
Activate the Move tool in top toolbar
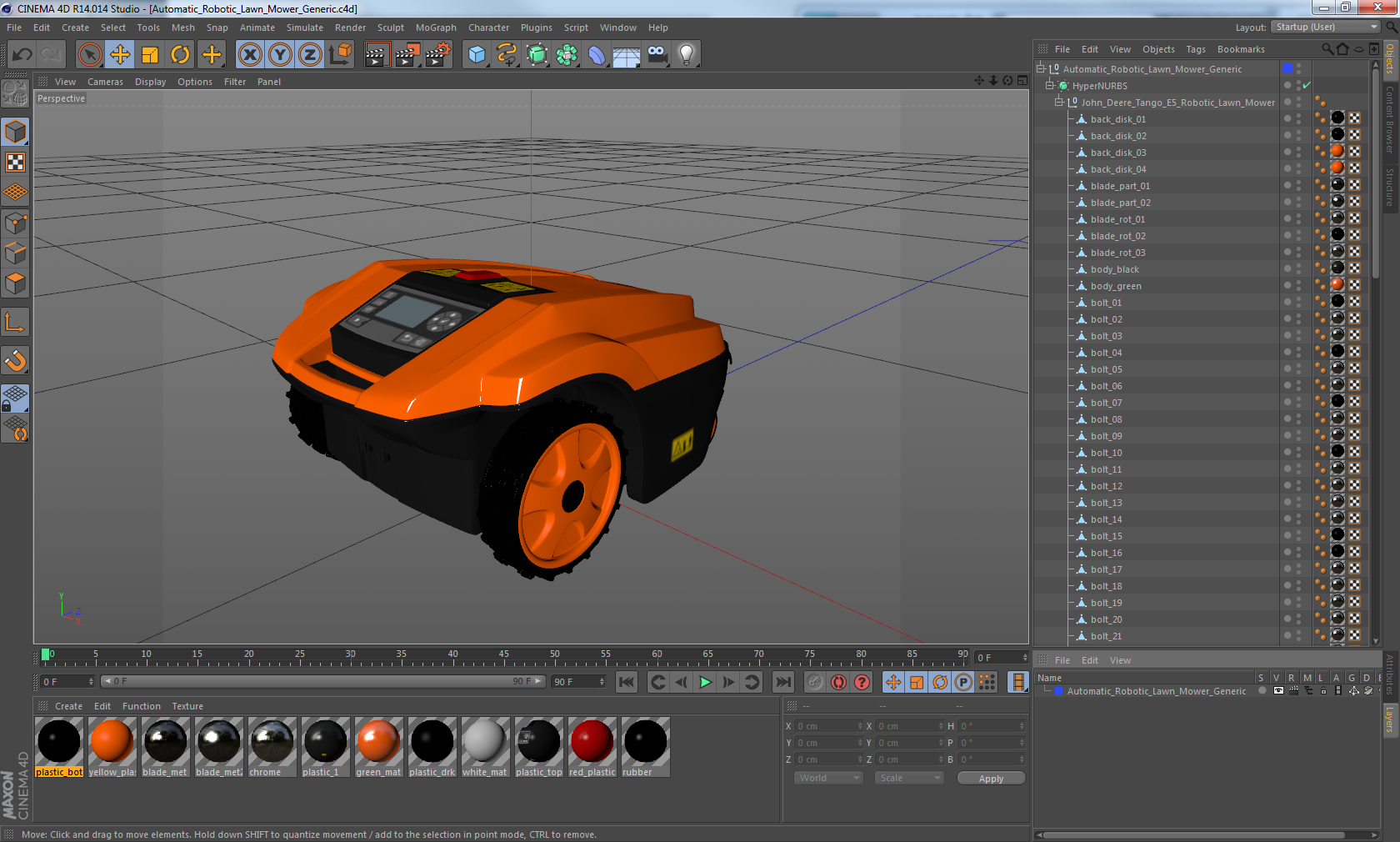coord(120,55)
